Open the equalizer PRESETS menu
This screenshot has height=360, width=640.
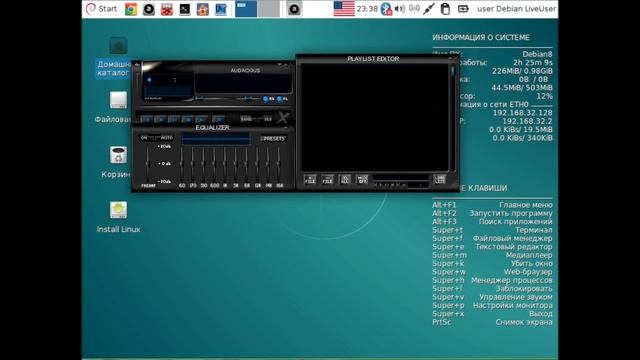[x=273, y=139]
